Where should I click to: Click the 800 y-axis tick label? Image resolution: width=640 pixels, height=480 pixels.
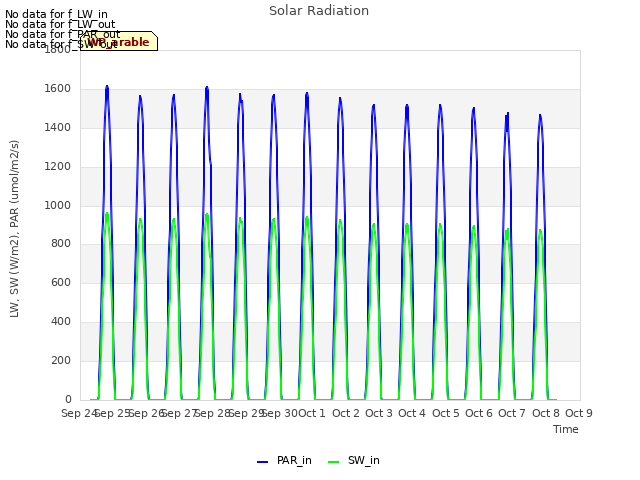click(61, 244)
